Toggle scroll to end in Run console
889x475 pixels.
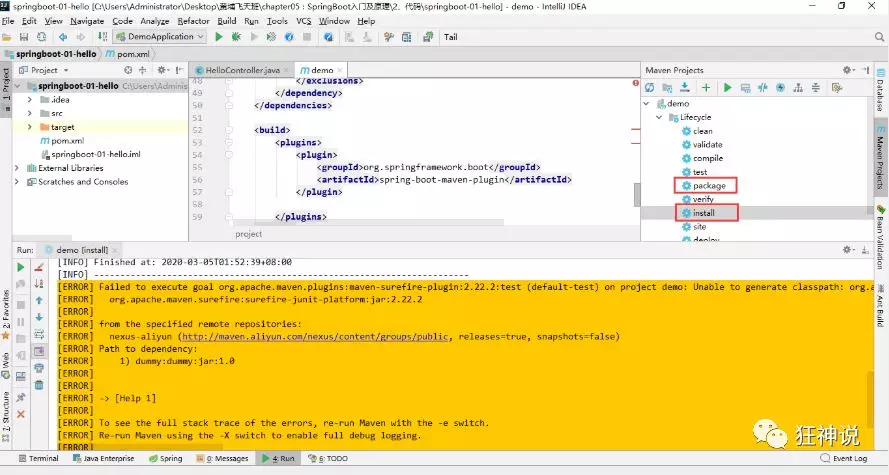point(39,351)
